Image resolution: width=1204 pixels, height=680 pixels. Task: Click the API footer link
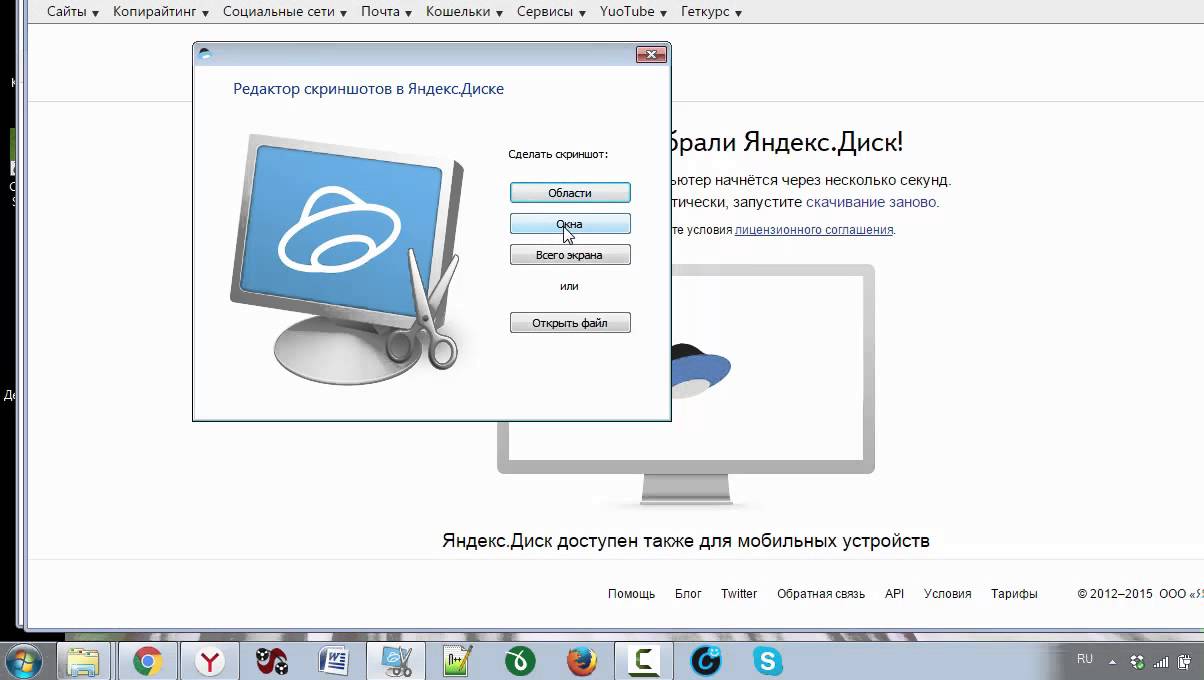pos(894,594)
